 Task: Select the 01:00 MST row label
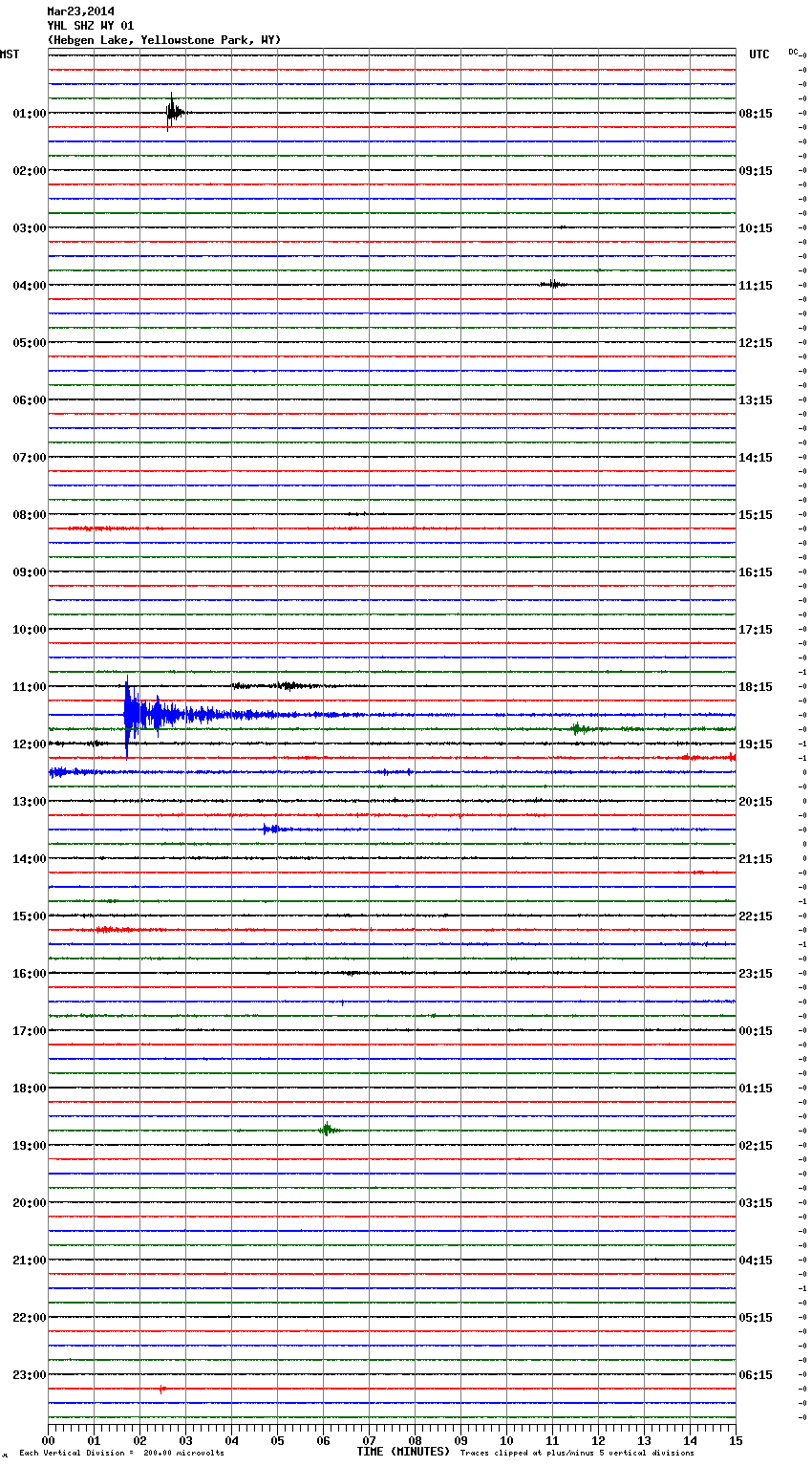pyautogui.click(x=30, y=114)
